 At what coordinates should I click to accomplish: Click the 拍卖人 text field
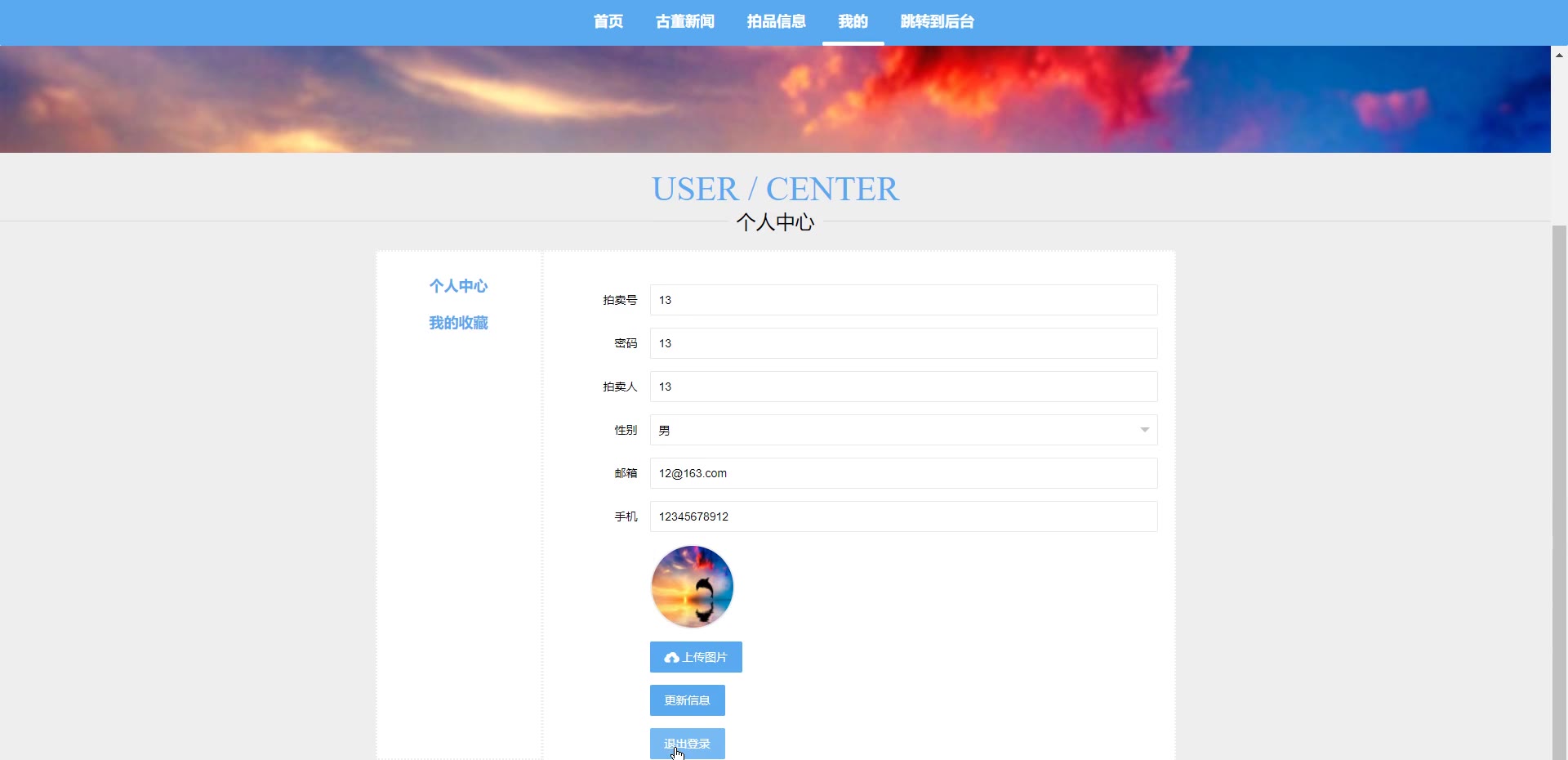pyautogui.click(x=903, y=387)
